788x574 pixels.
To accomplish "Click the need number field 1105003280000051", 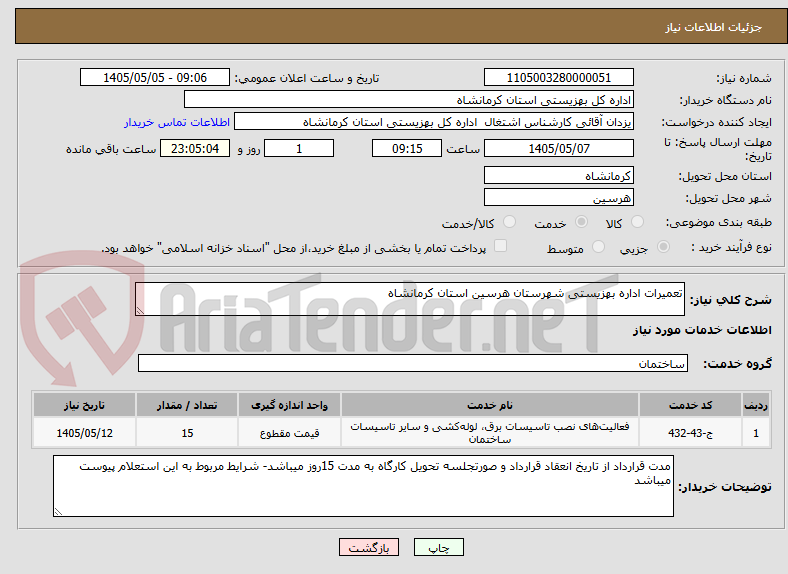I will click(558, 77).
